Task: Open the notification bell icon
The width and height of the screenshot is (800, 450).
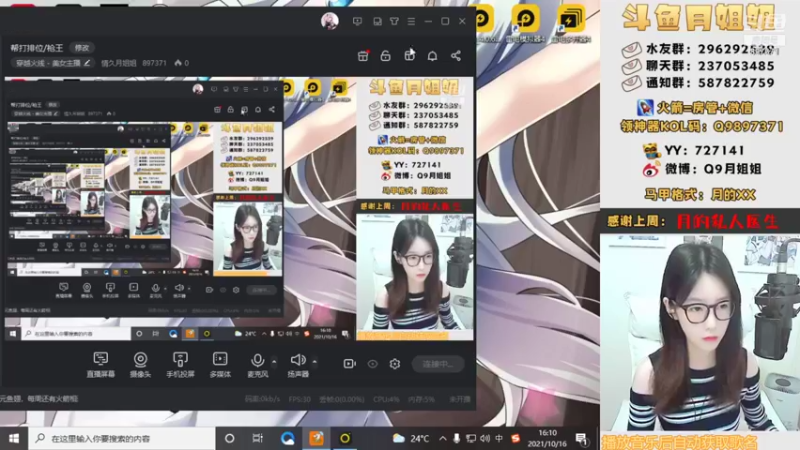Action: (x=432, y=56)
